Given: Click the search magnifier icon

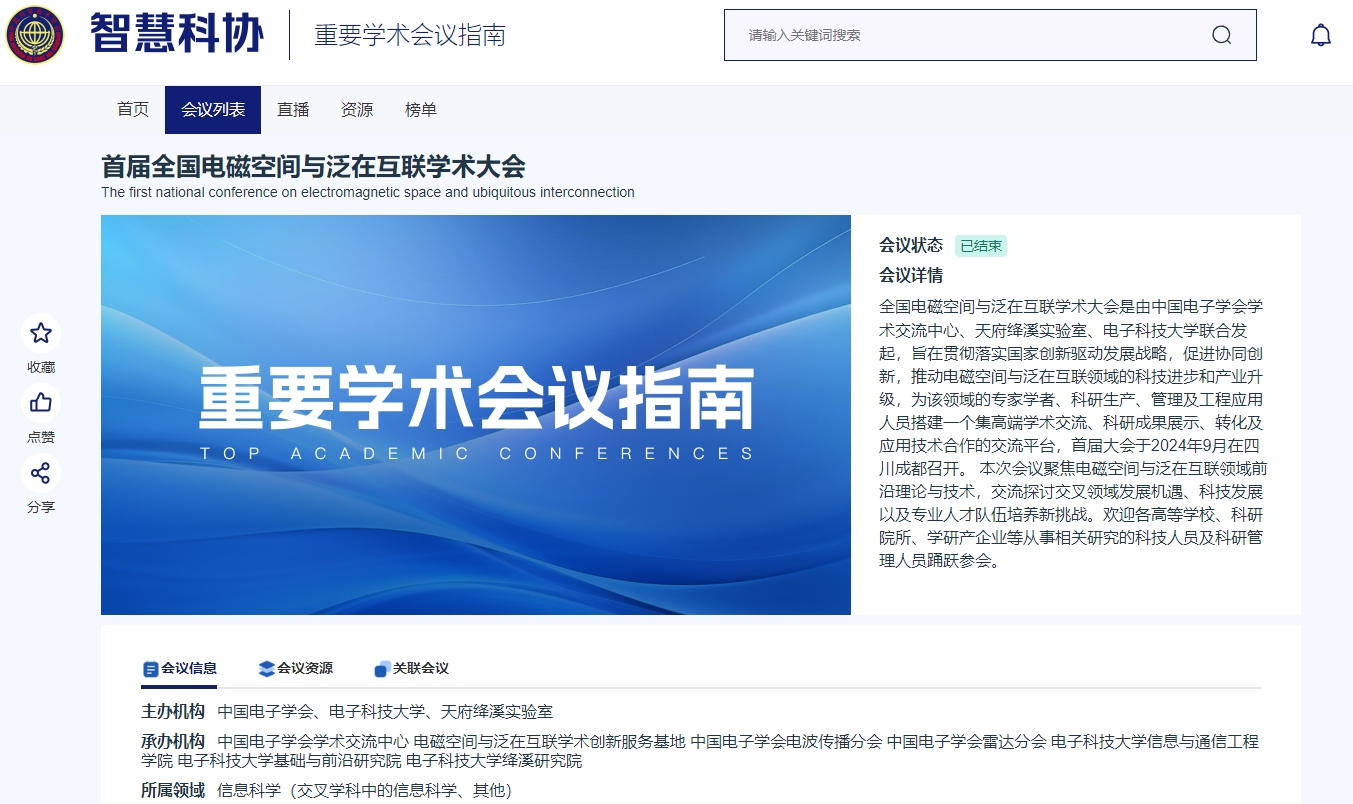Looking at the screenshot, I should click(x=1221, y=35).
